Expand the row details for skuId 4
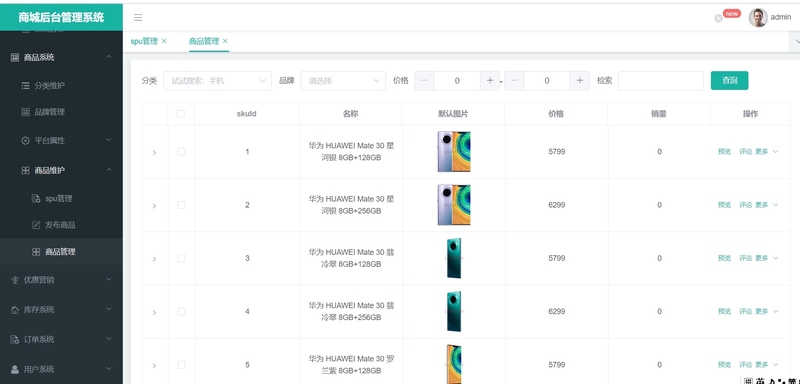Screen dimensions: 800x384 (x=155, y=313)
